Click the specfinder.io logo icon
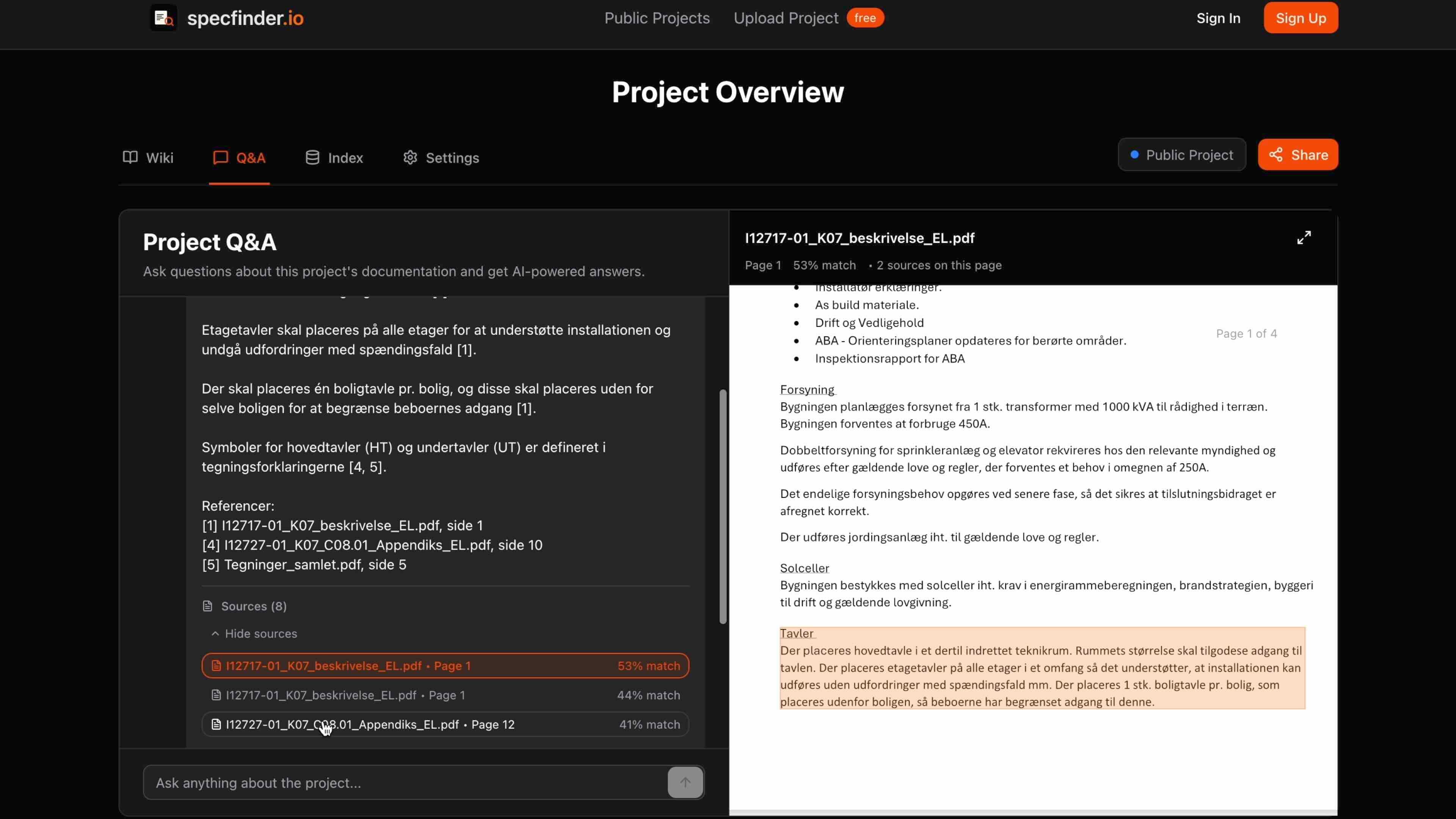 point(163,18)
